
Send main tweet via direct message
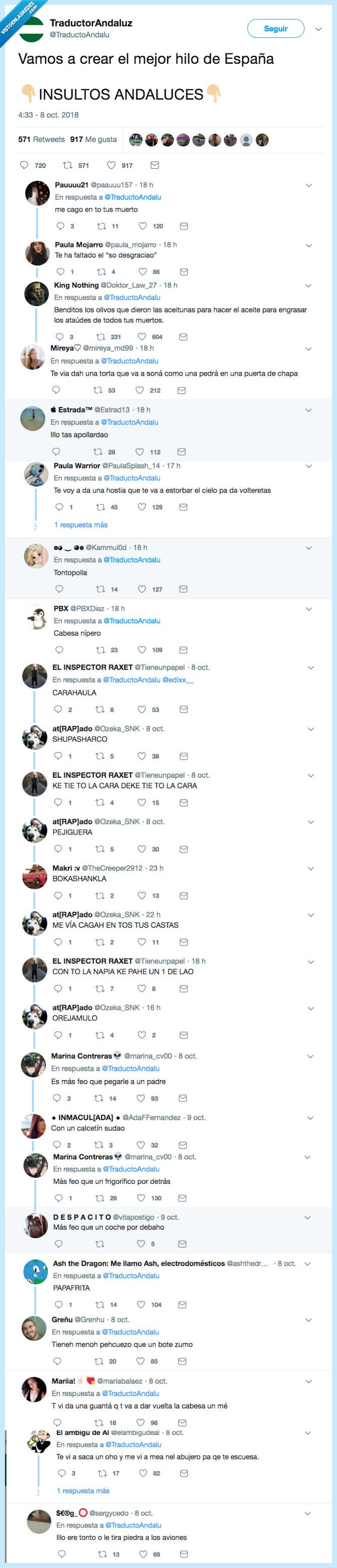click(x=155, y=165)
